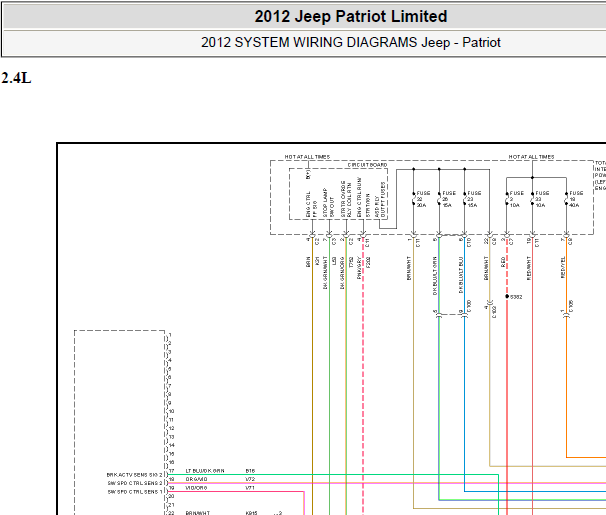
Task: Click the 'RED/YEL' wire label
Action: point(563,267)
